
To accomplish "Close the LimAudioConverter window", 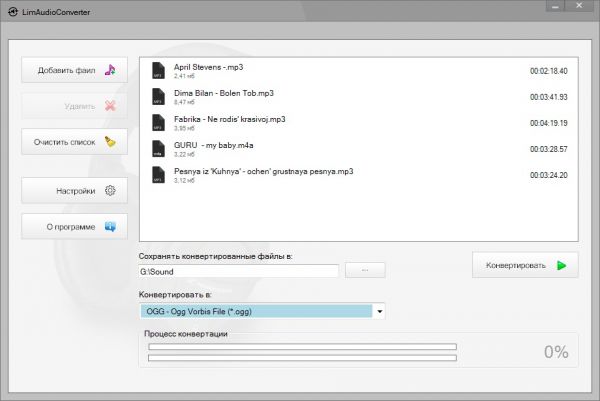I will click(x=579, y=6).
